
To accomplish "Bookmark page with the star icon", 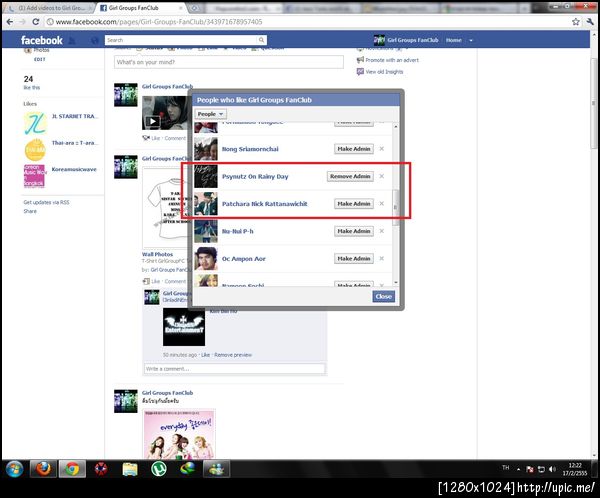I will tap(576, 22).
